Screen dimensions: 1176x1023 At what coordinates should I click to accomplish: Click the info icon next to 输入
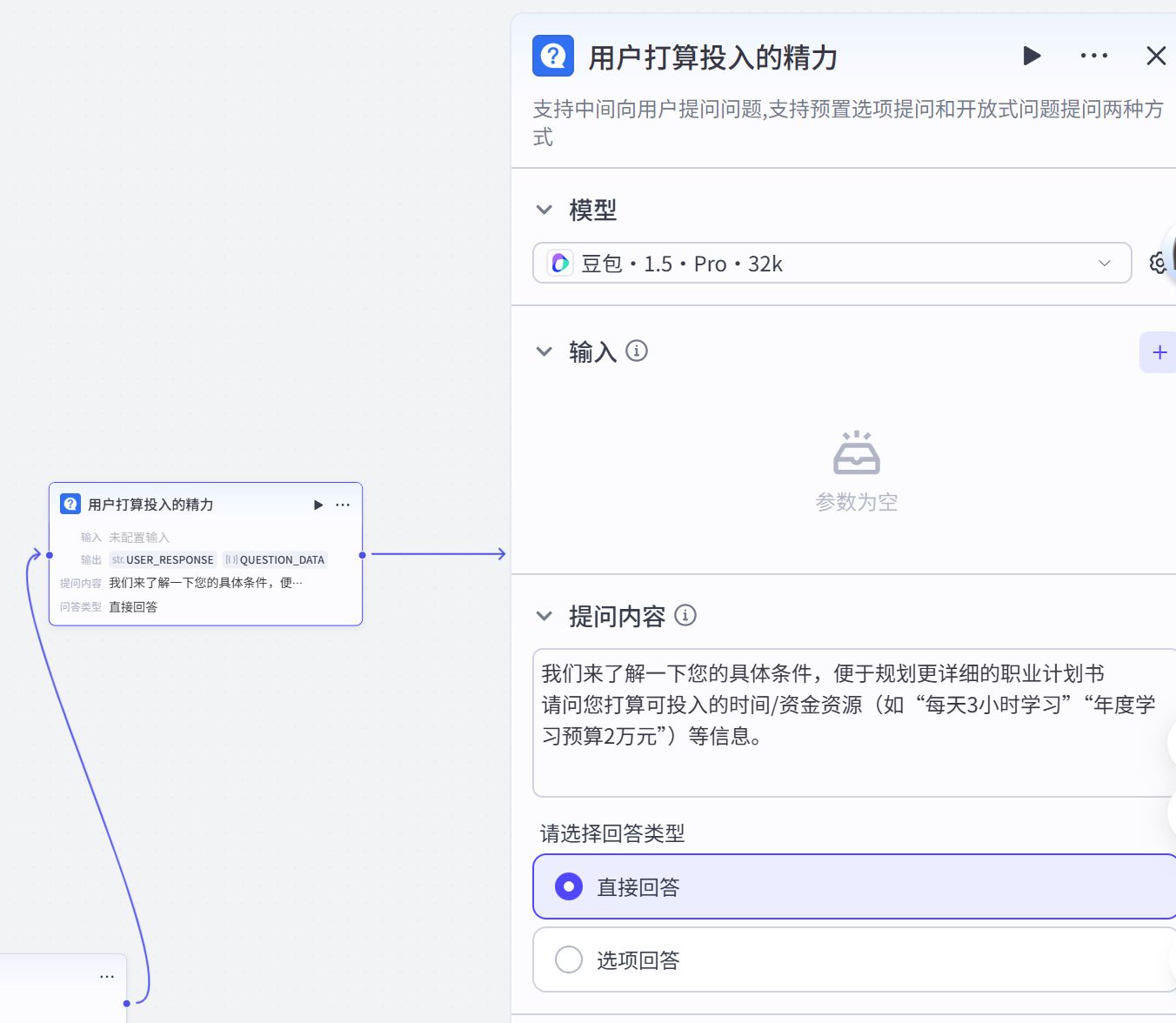pos(636,351)
